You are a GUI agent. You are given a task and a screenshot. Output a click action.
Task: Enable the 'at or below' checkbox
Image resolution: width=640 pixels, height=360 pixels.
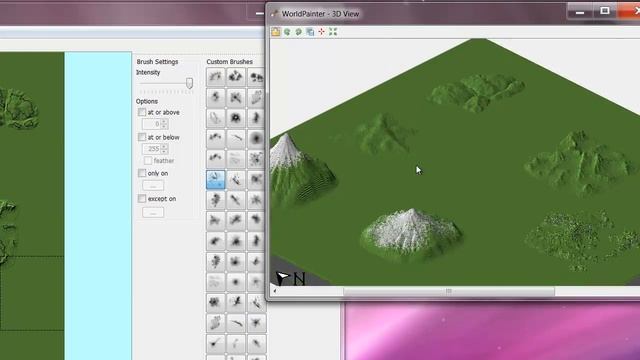tap(142, 137)
